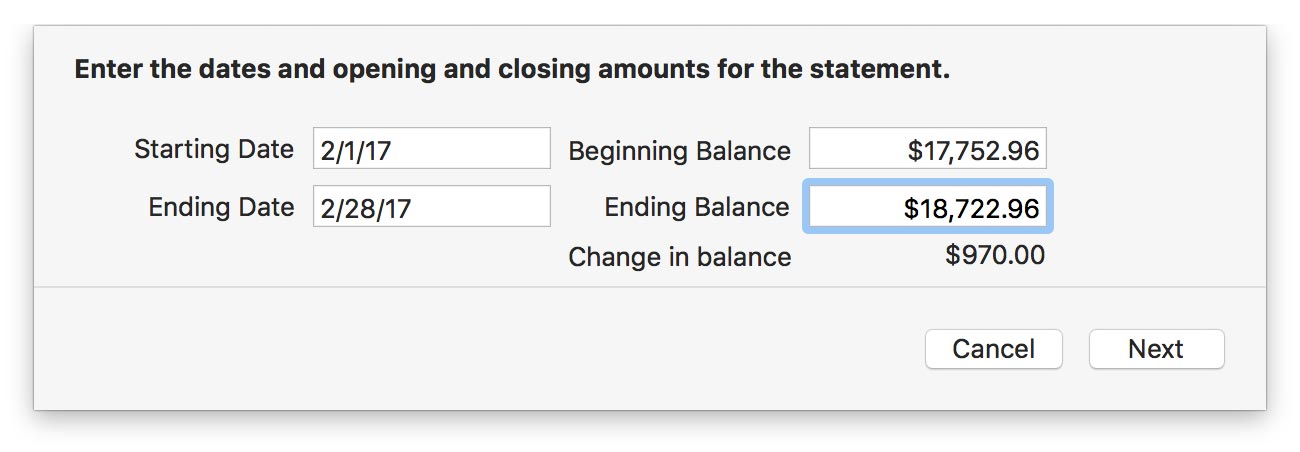This screenshot has height=452, width=1300.
Task: Click the $970.00 change amount
Action: [x=995, y=256]
